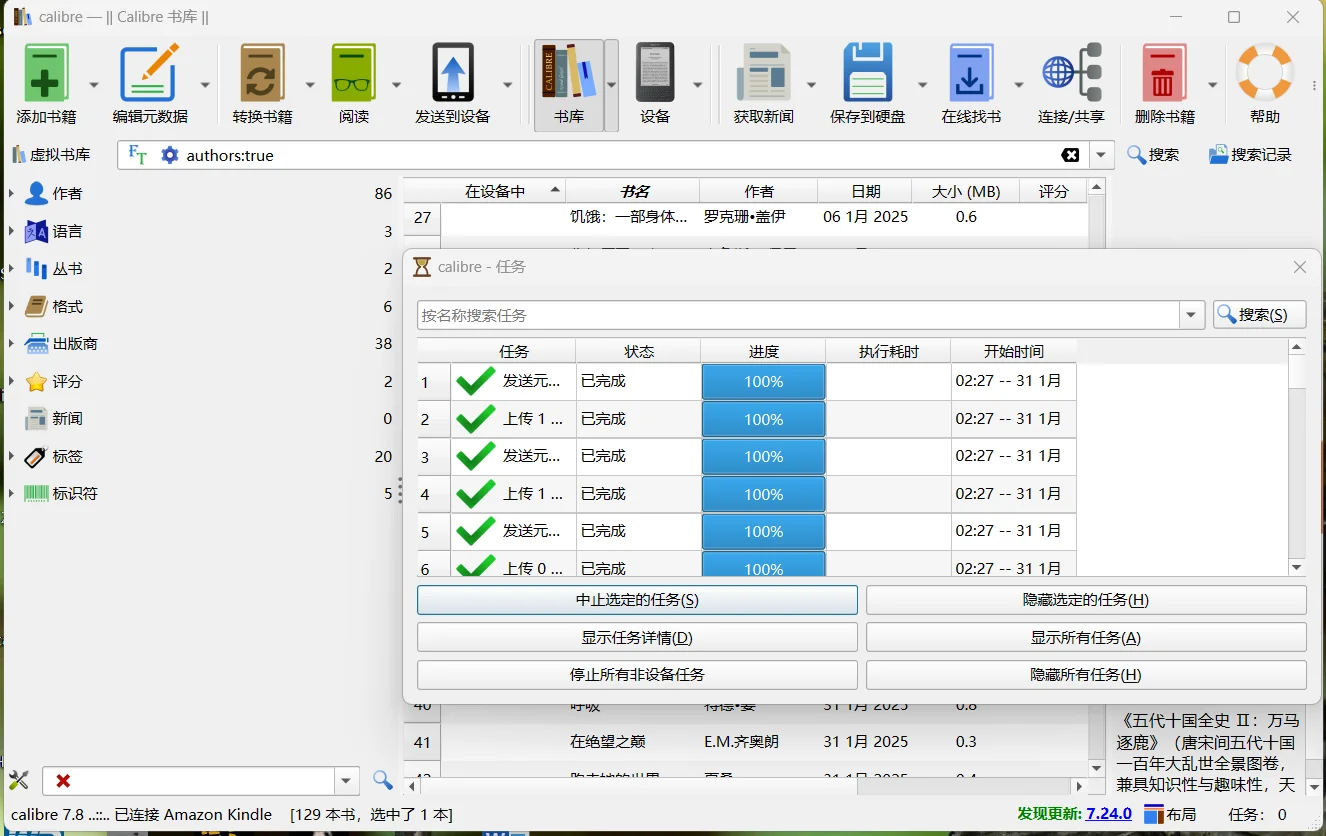Click the 100% progress bar in job row 1

[764, 381]
